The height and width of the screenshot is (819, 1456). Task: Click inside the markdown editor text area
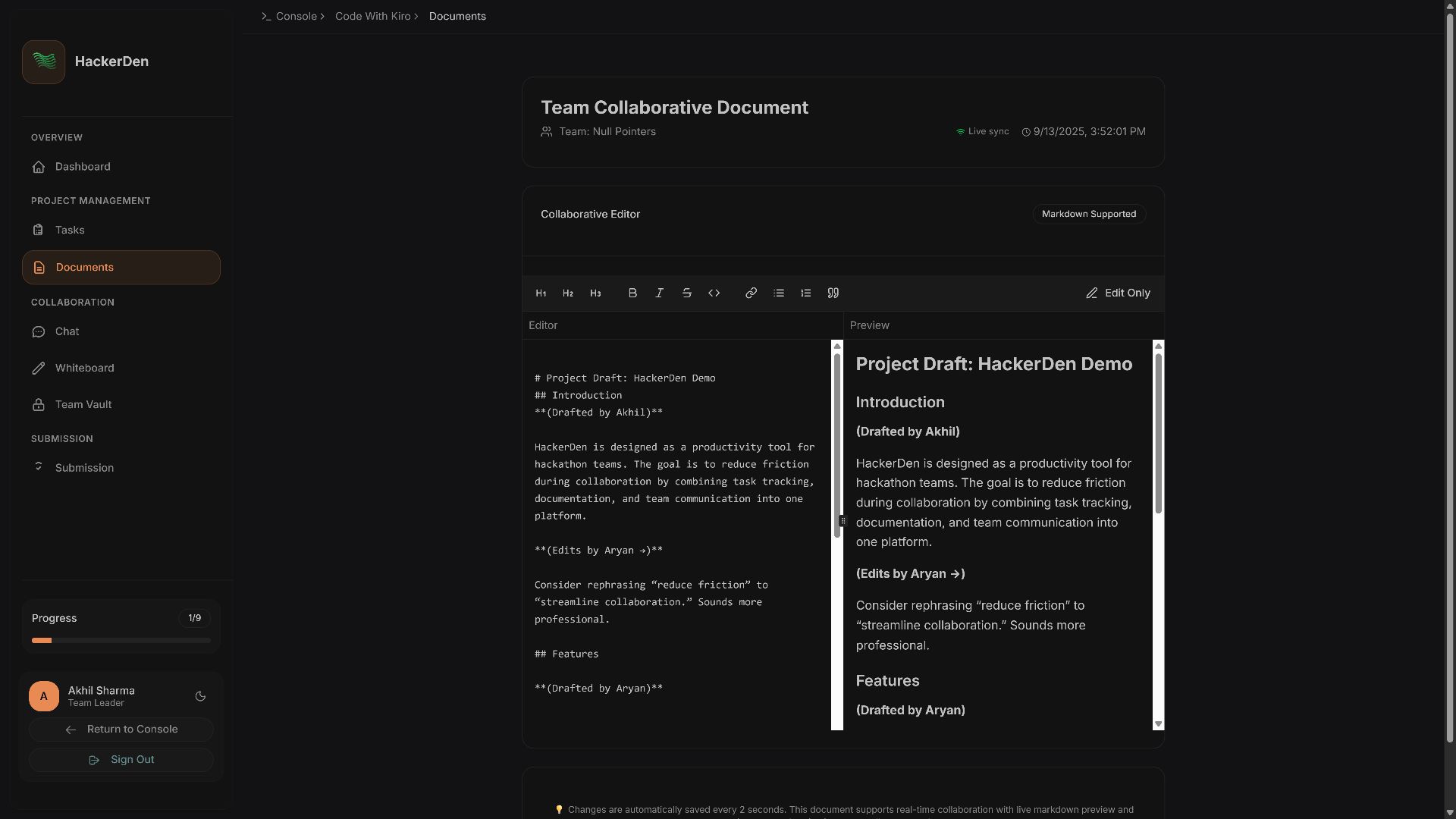[x=675, y=531]
